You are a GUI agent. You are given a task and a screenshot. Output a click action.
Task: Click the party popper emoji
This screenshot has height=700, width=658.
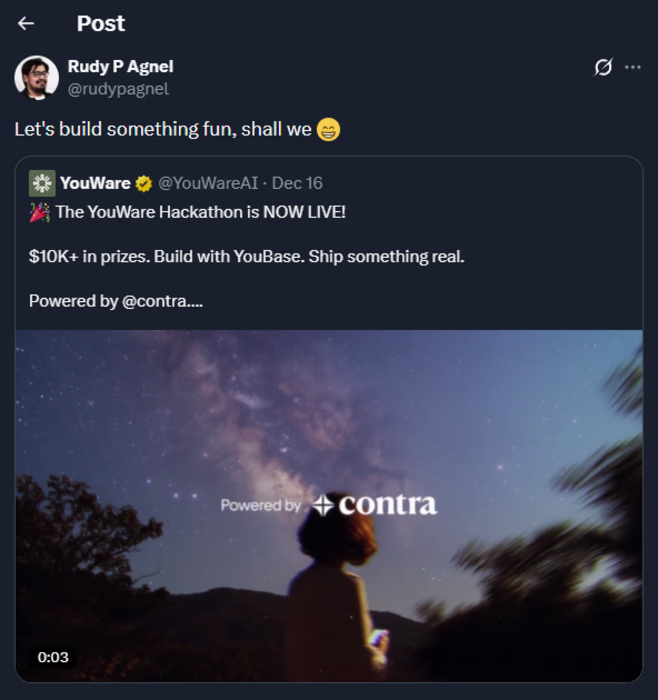click(40, 212)
